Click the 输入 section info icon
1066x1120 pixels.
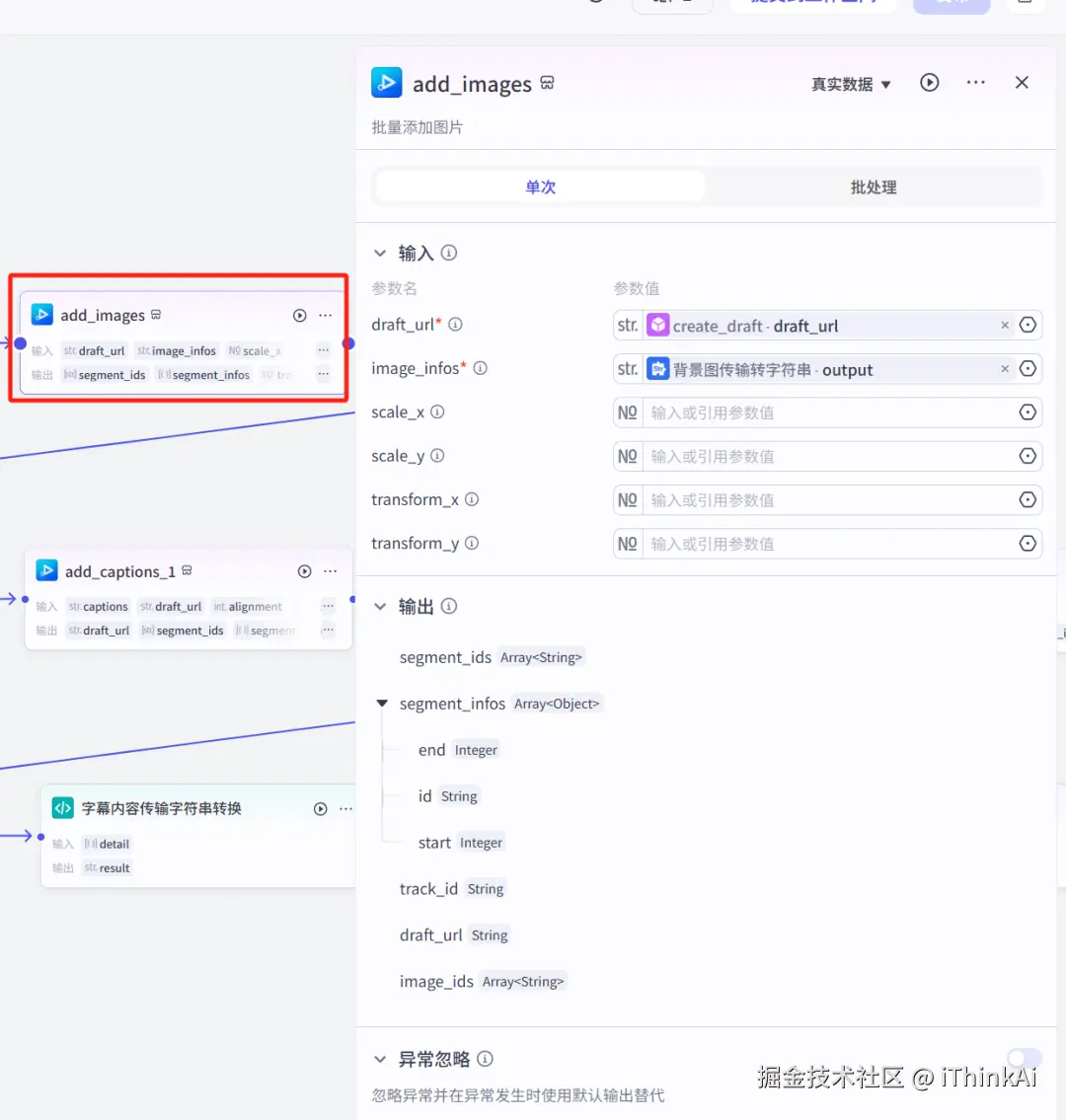point(449,253)
